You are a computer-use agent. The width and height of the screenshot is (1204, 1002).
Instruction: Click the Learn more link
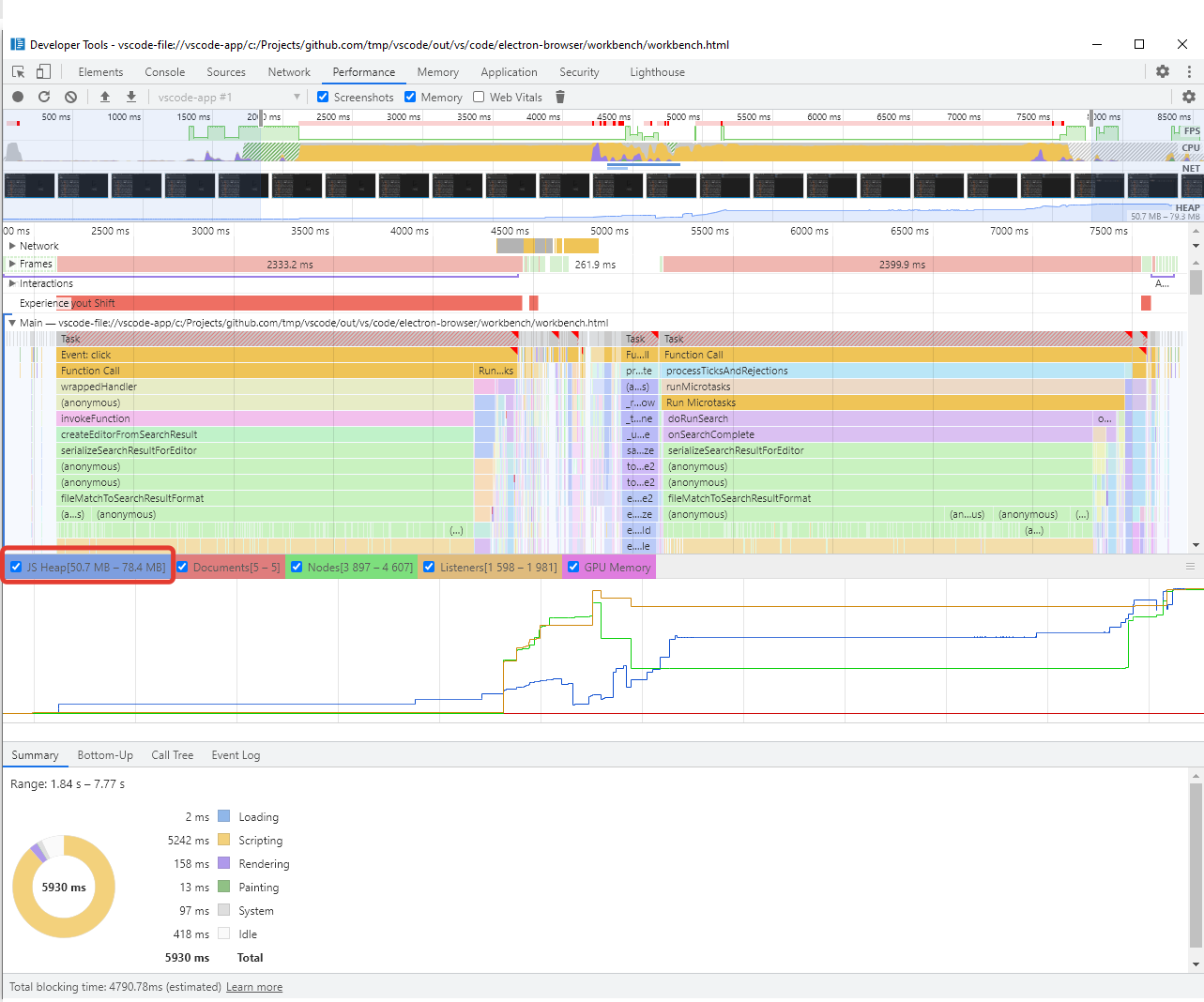[254, 987]
